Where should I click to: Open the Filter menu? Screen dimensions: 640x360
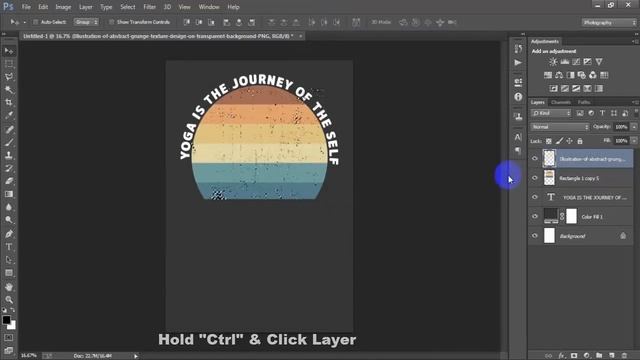[149, 7]
